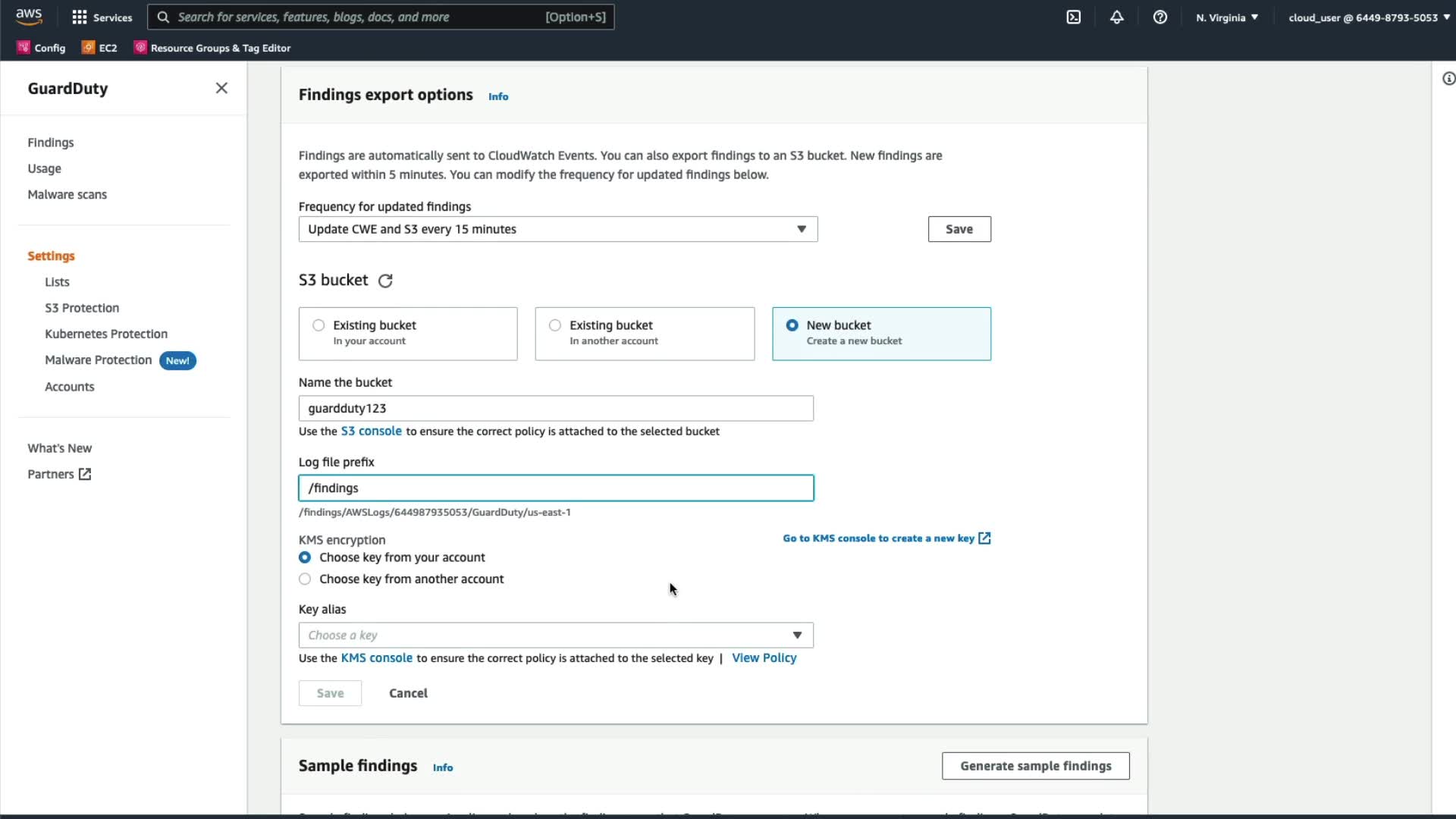Open the View Policy link
The image size is (1456, 819).
pyautogui.click(x=764, y=658)
